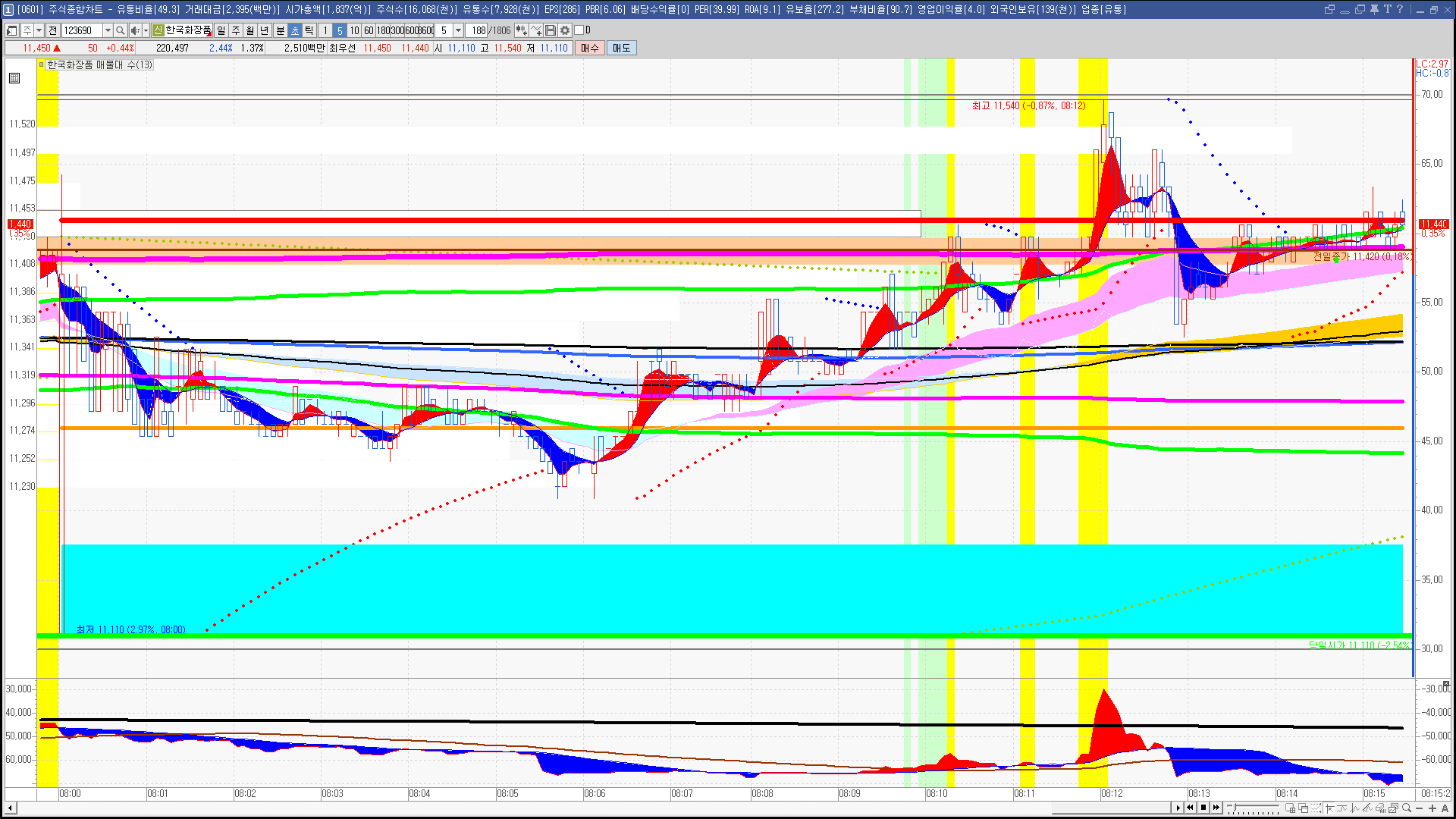Toggle the 5 interval button
1456x819 pixels.
coord(340,30)
